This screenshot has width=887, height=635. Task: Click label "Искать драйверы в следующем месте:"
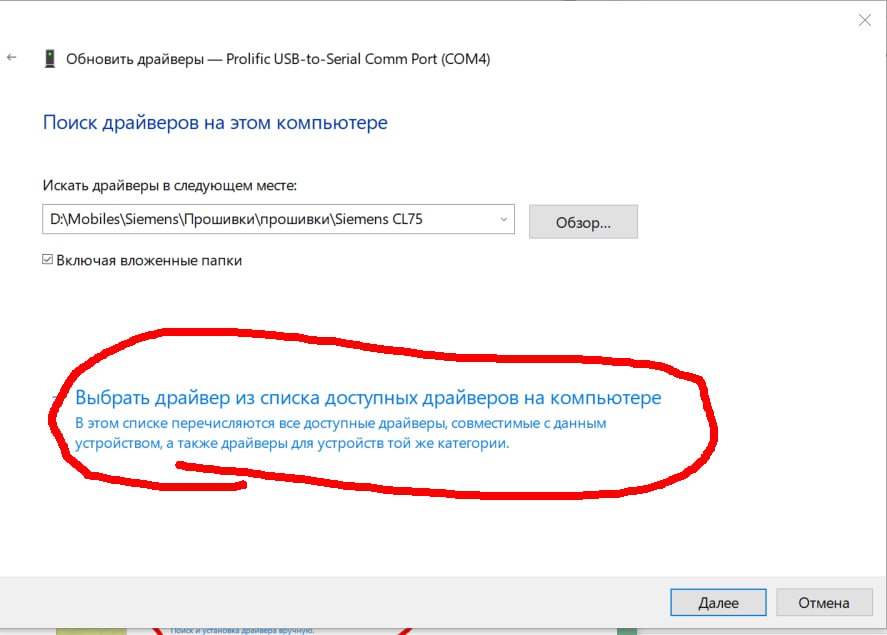point(170,185)
